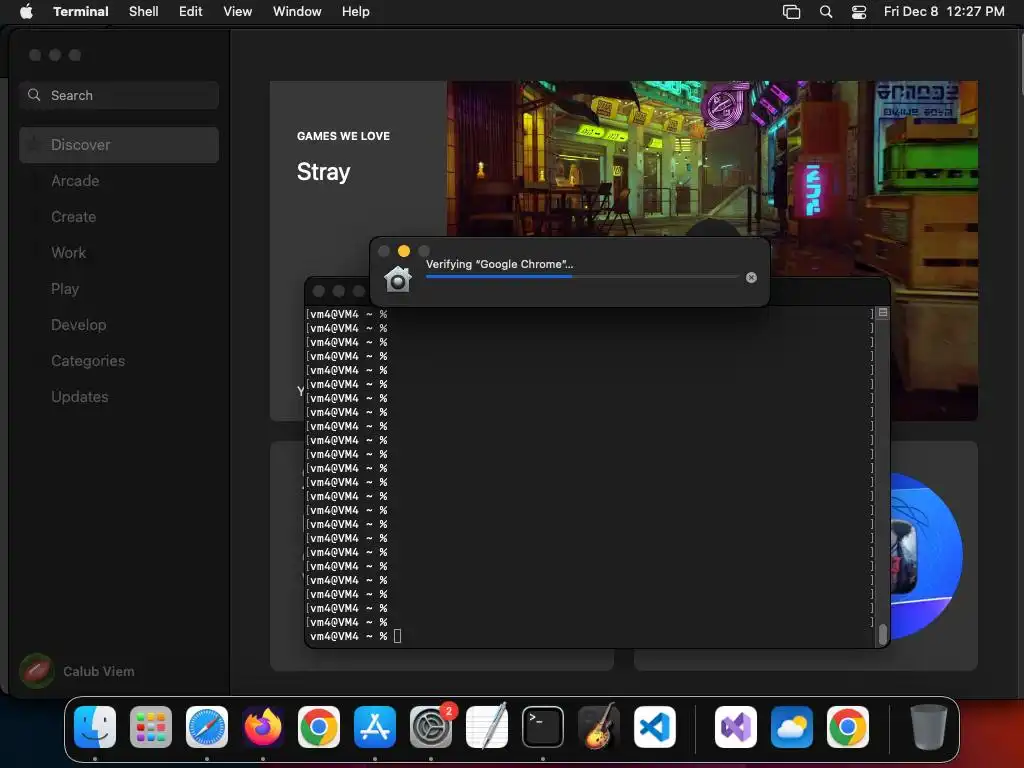This screenshot has height=768, width=1024.
Task: Click the Terminal vertical scrollbar thumb
Action: pos(882,634)
